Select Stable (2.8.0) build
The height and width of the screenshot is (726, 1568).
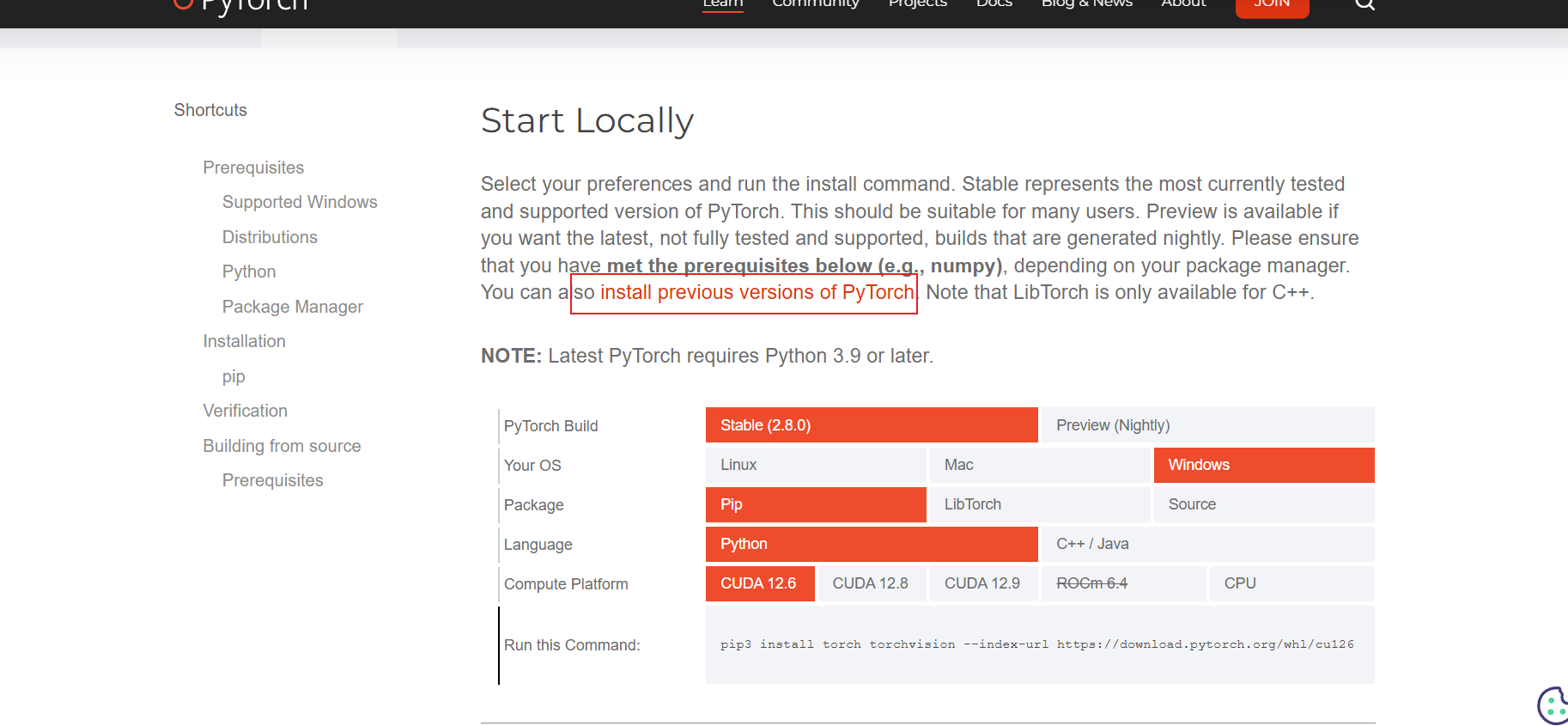click(x=872, y=424)
